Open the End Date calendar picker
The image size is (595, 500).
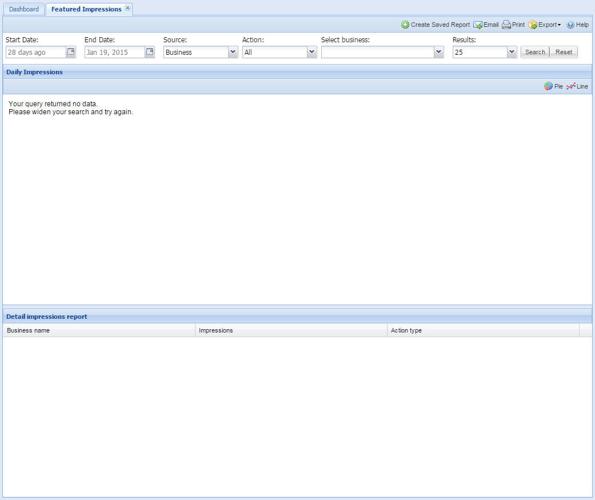tap(150, 52)
